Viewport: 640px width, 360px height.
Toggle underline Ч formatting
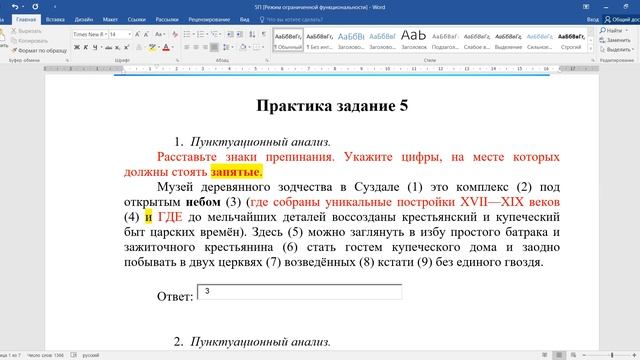[95, 48]
